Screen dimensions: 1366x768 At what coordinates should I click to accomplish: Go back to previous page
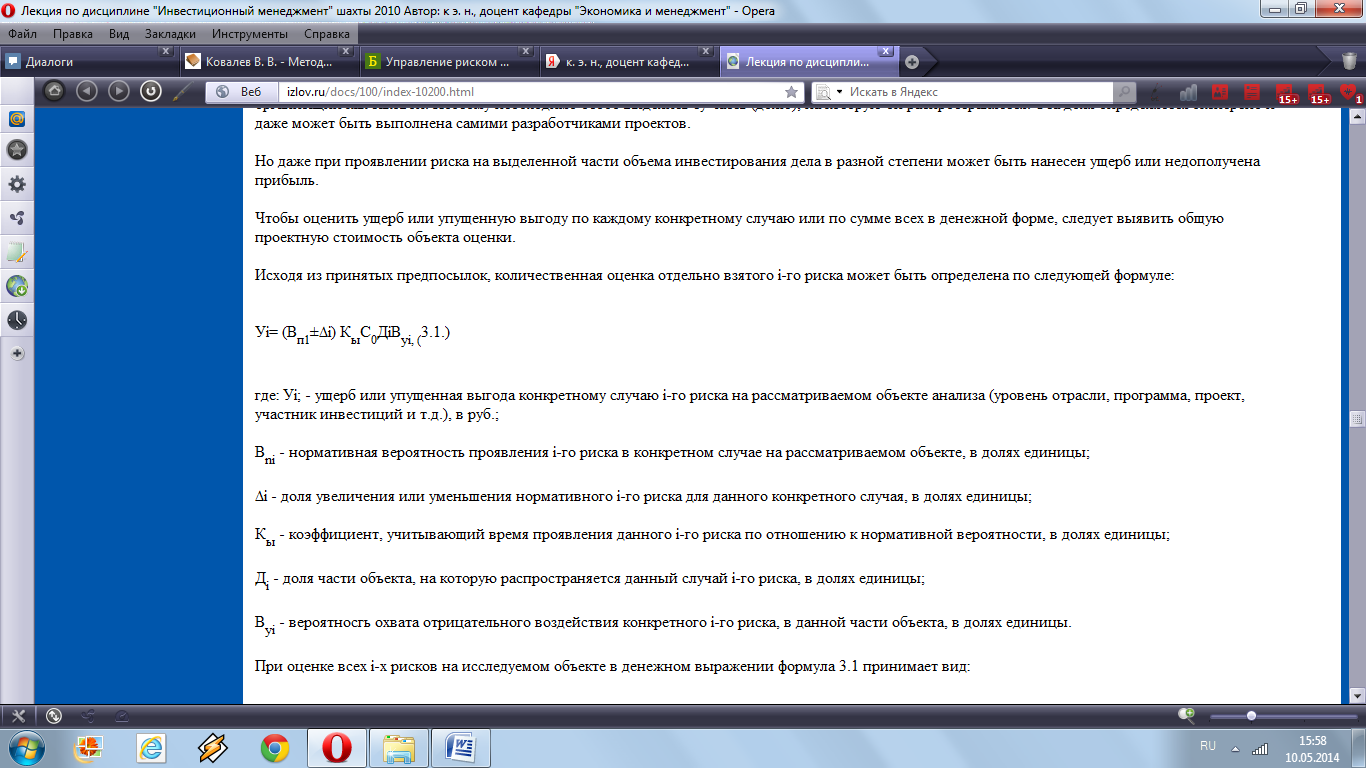point(86,91)
